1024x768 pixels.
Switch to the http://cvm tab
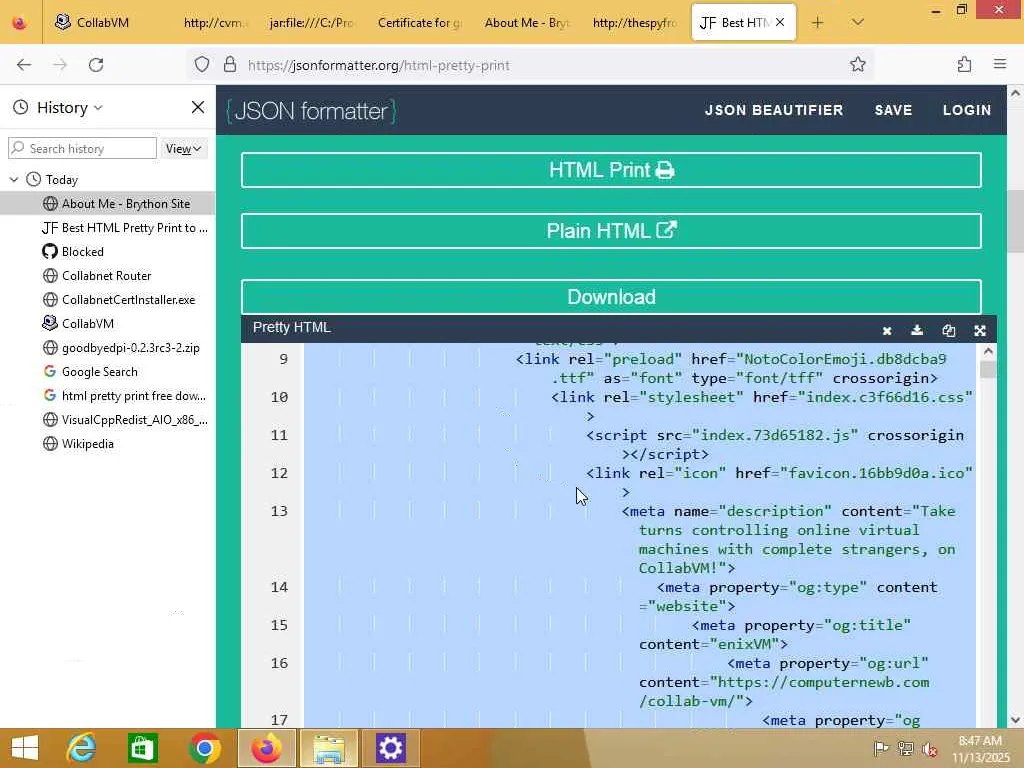click(x=215, y=23)
